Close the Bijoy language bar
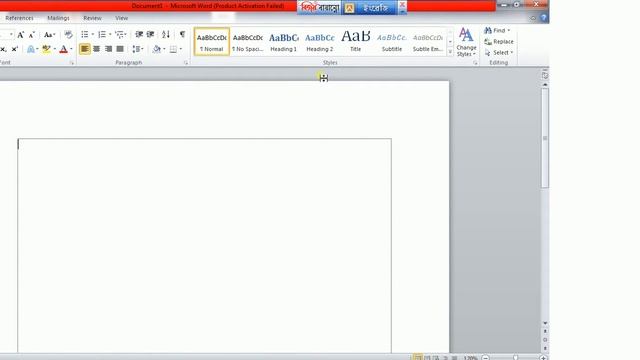 click(402, 5)
